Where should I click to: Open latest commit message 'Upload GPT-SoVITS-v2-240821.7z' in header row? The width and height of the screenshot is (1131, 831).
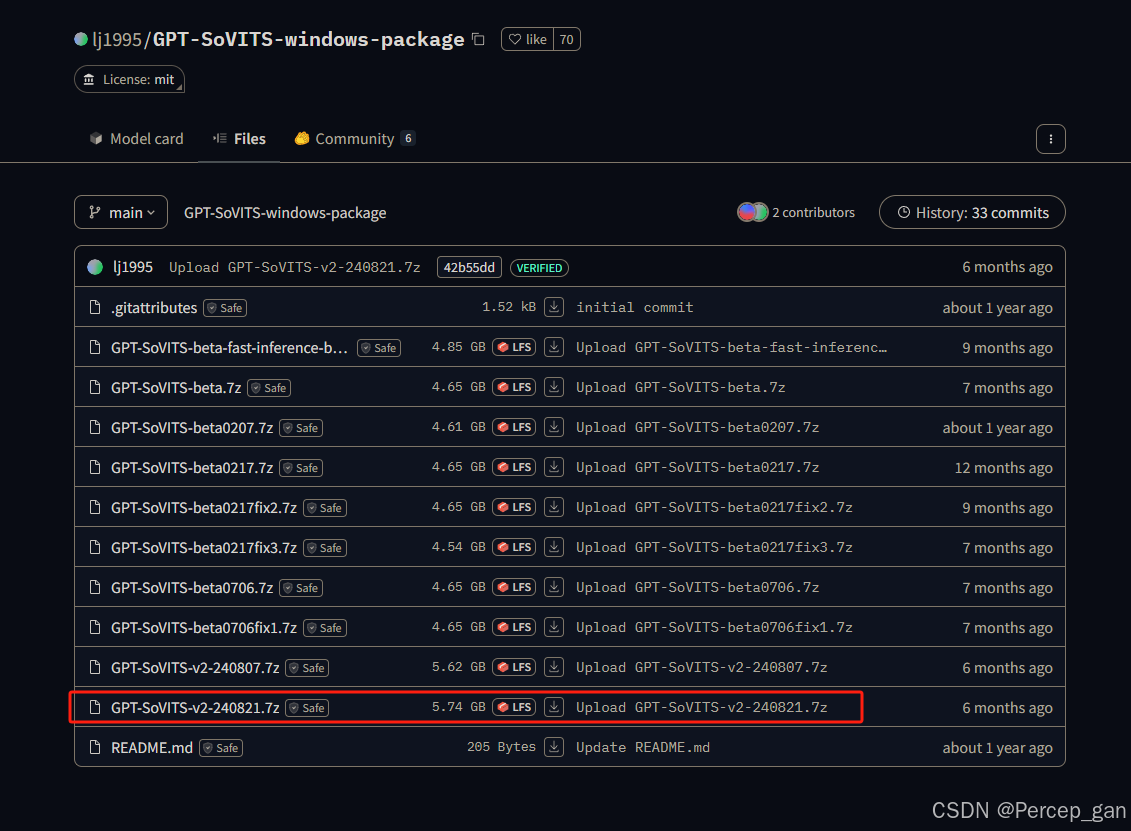(294, 268)
